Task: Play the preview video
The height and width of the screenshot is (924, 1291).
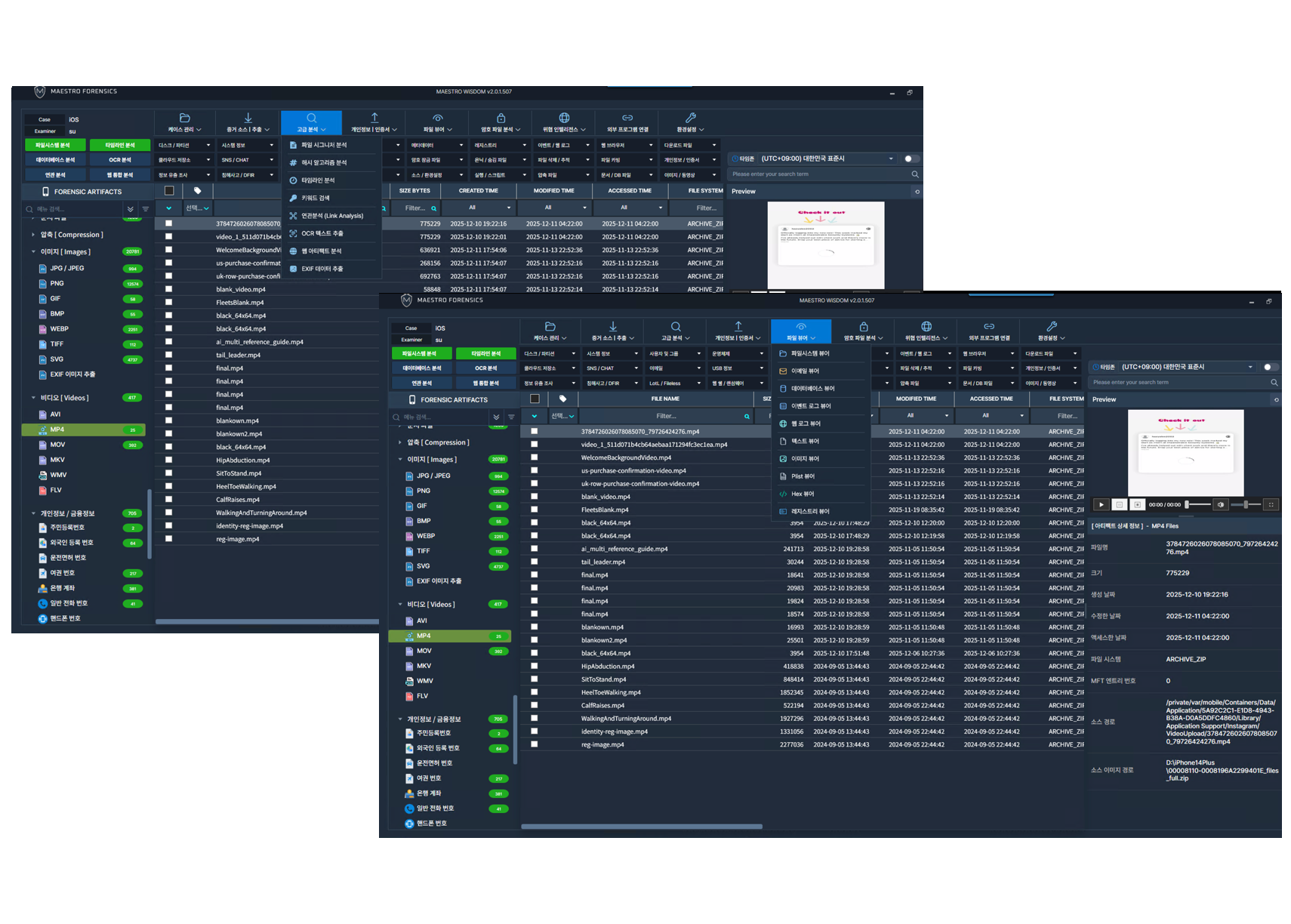Action: (x=1102, y=504)
